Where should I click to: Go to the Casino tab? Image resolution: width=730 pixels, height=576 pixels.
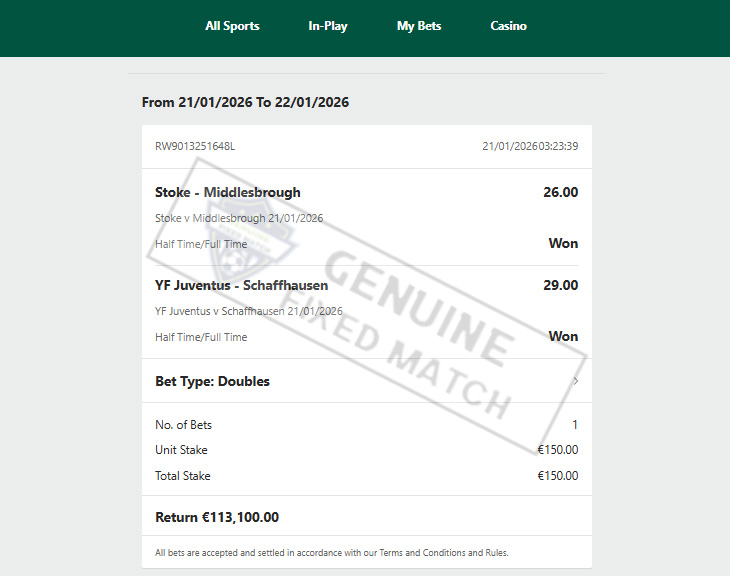(508, 26)
